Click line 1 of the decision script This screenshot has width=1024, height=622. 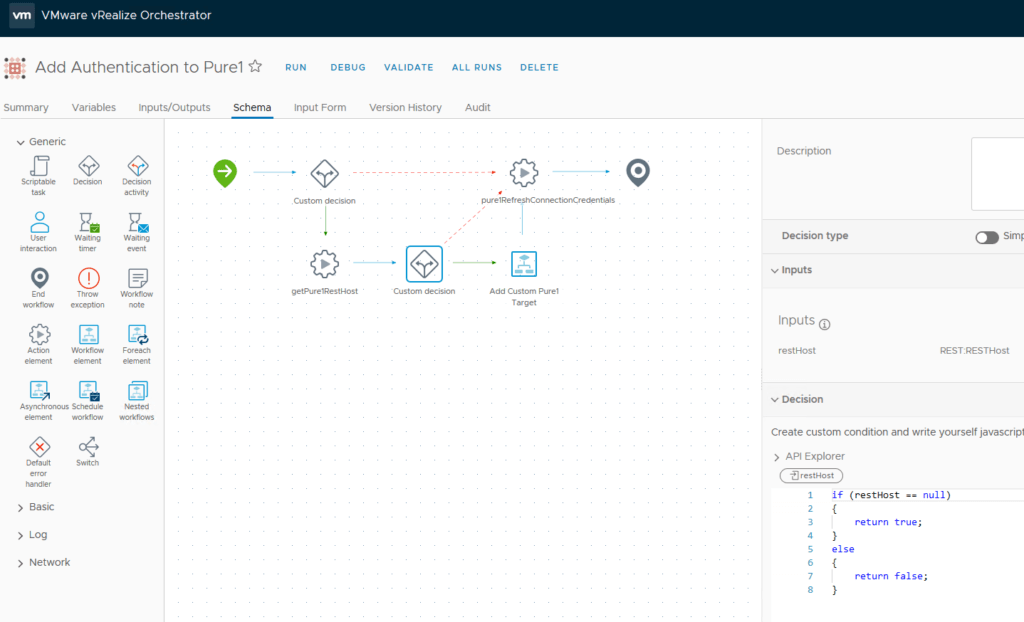click(x=891, y=495)
